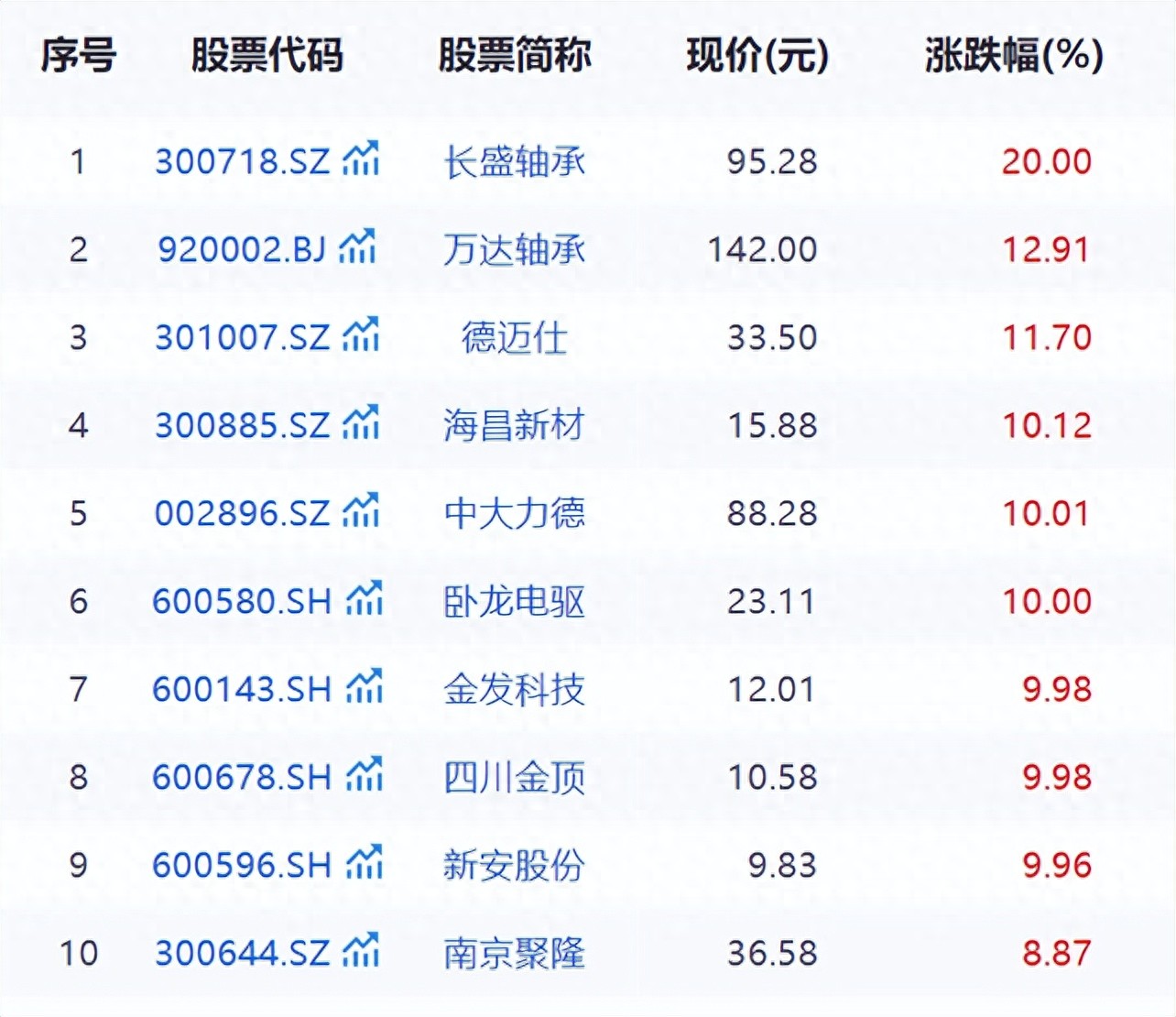Select price cell 33.50
The image size is (1176, 1017).
tap(771, 338)
